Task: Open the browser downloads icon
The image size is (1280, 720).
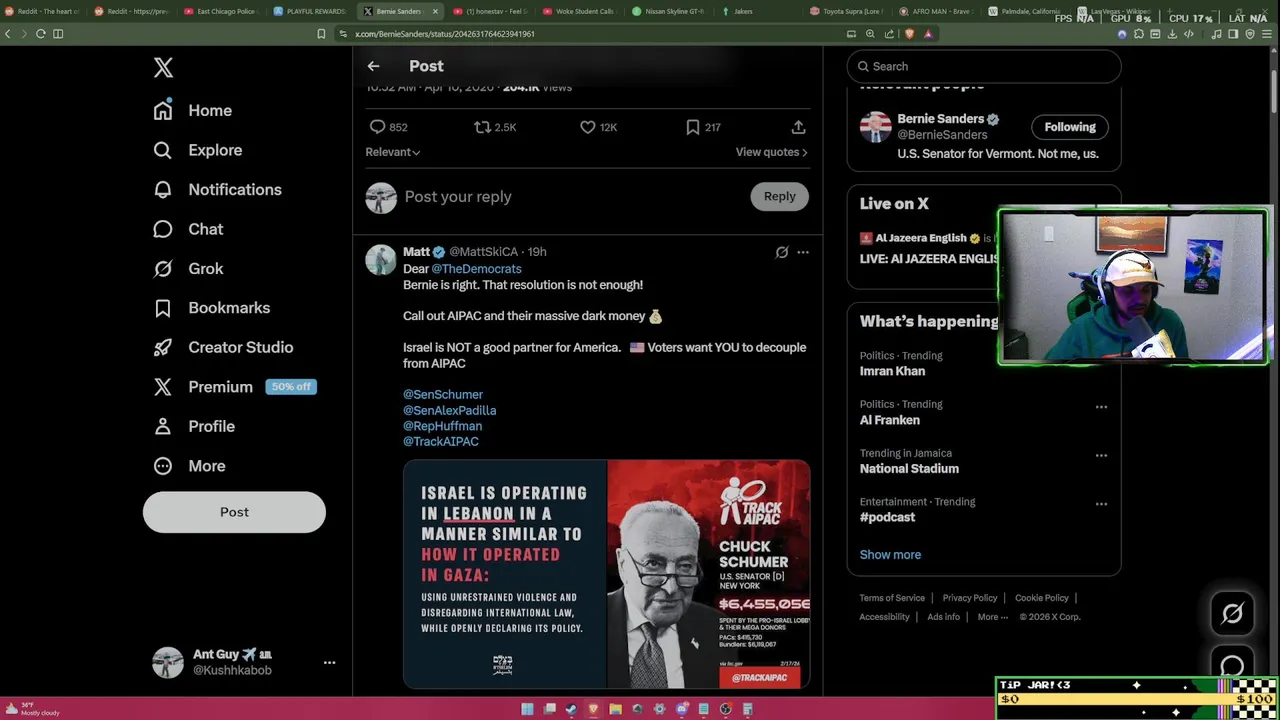Action: tap(1172, 34)
